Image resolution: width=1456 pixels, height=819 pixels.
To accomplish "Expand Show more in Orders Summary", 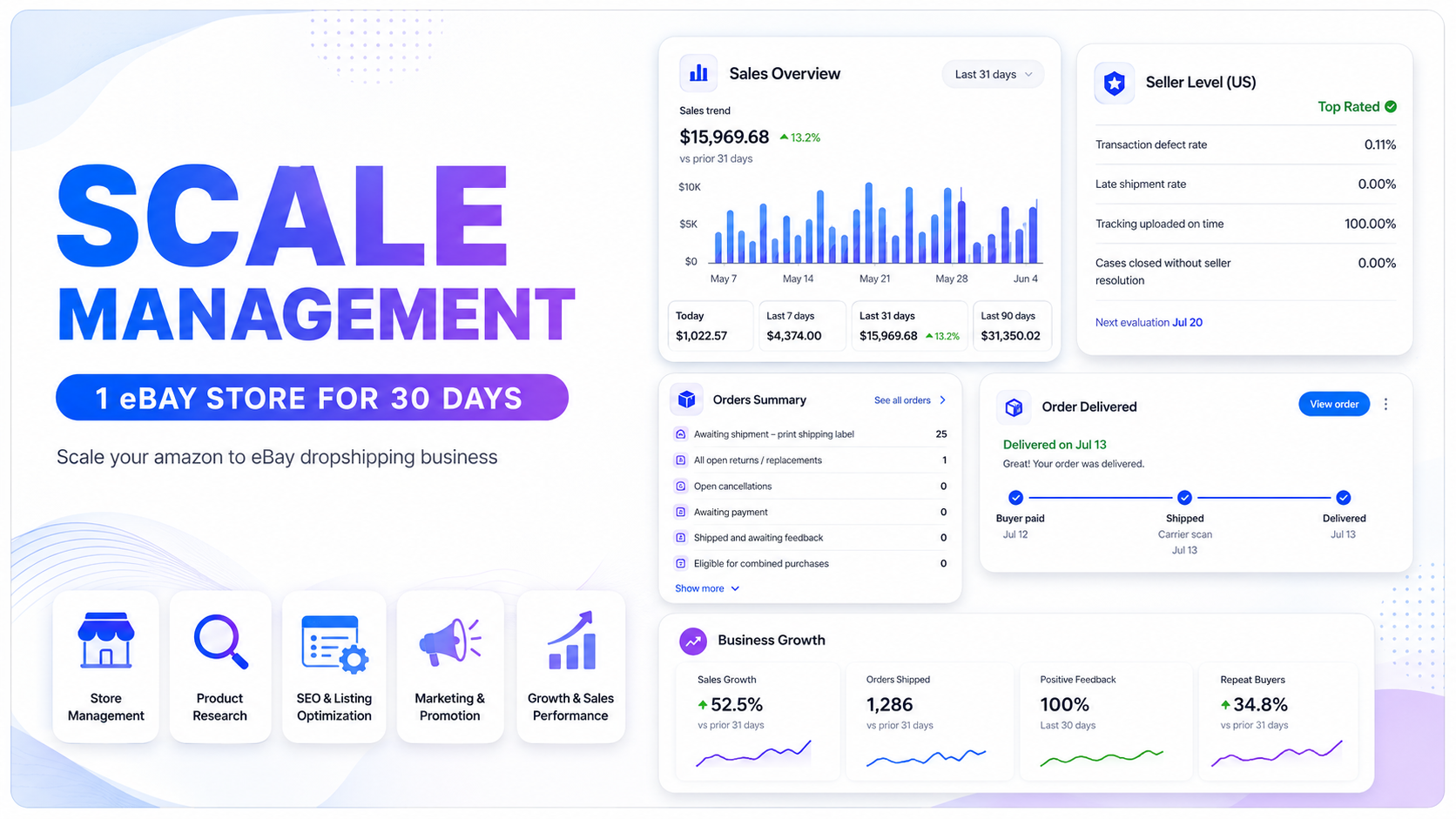I will coord(707,589).
